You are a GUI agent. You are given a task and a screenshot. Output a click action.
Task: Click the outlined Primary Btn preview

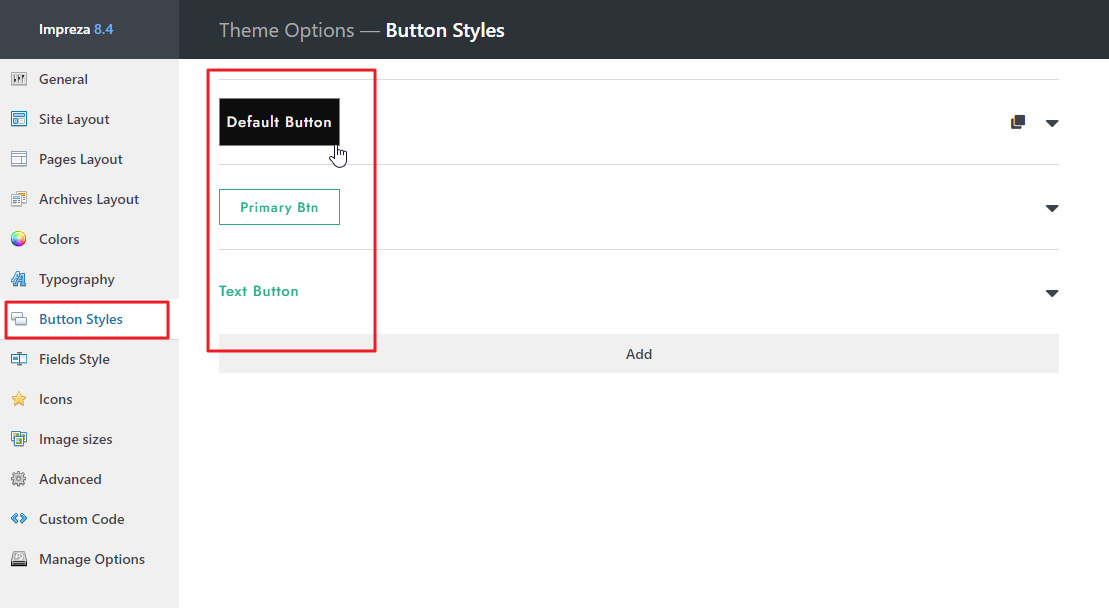279,207
